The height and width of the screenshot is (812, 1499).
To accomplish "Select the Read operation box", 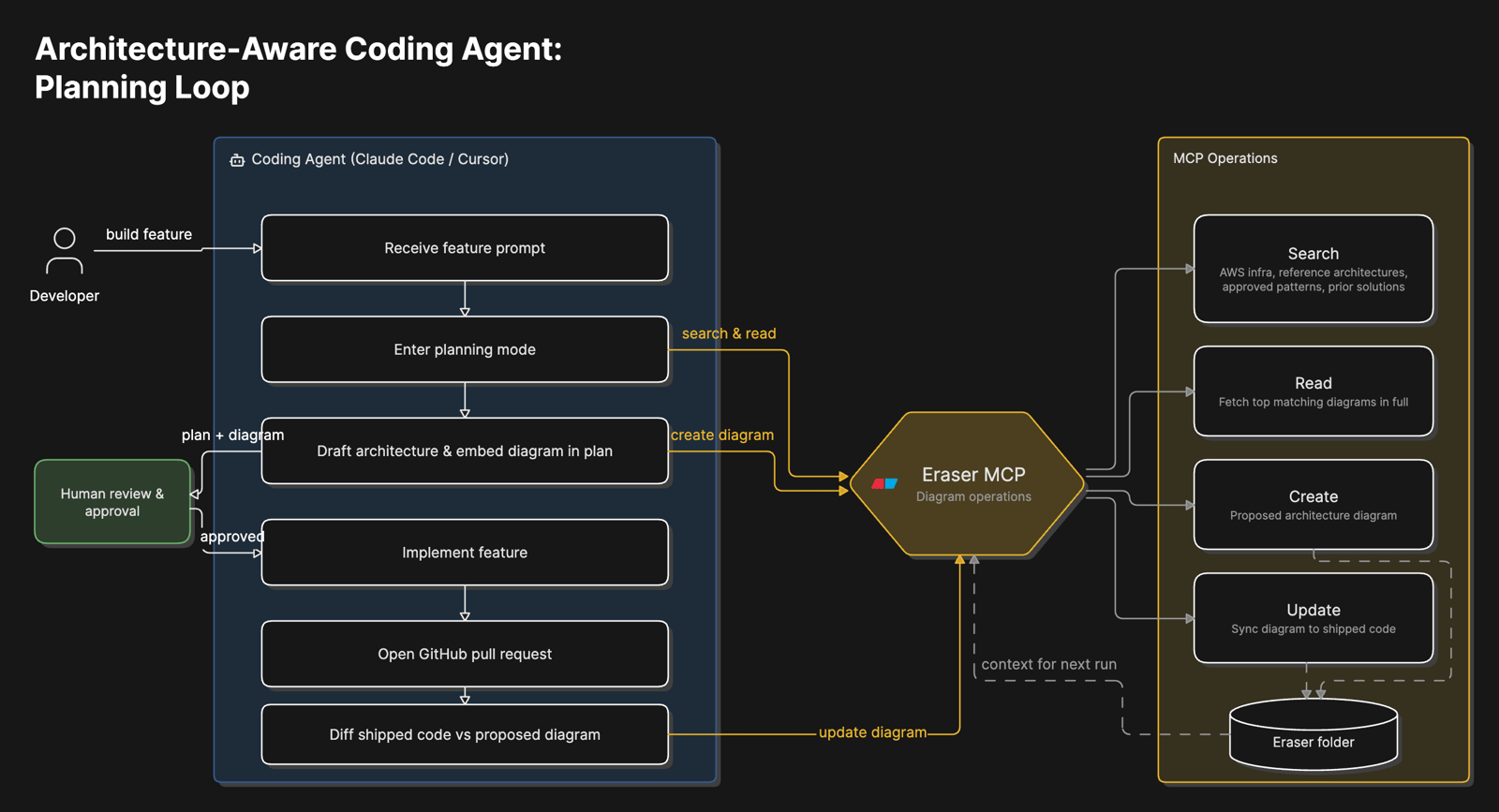I will [1313, 391].
